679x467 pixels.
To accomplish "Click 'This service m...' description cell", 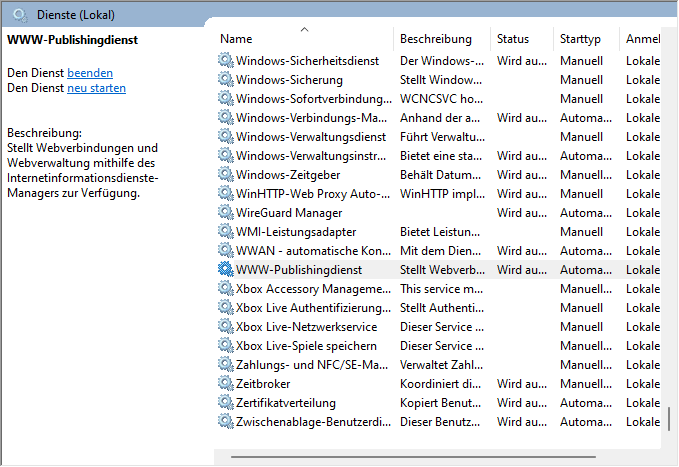I will 441,289.
